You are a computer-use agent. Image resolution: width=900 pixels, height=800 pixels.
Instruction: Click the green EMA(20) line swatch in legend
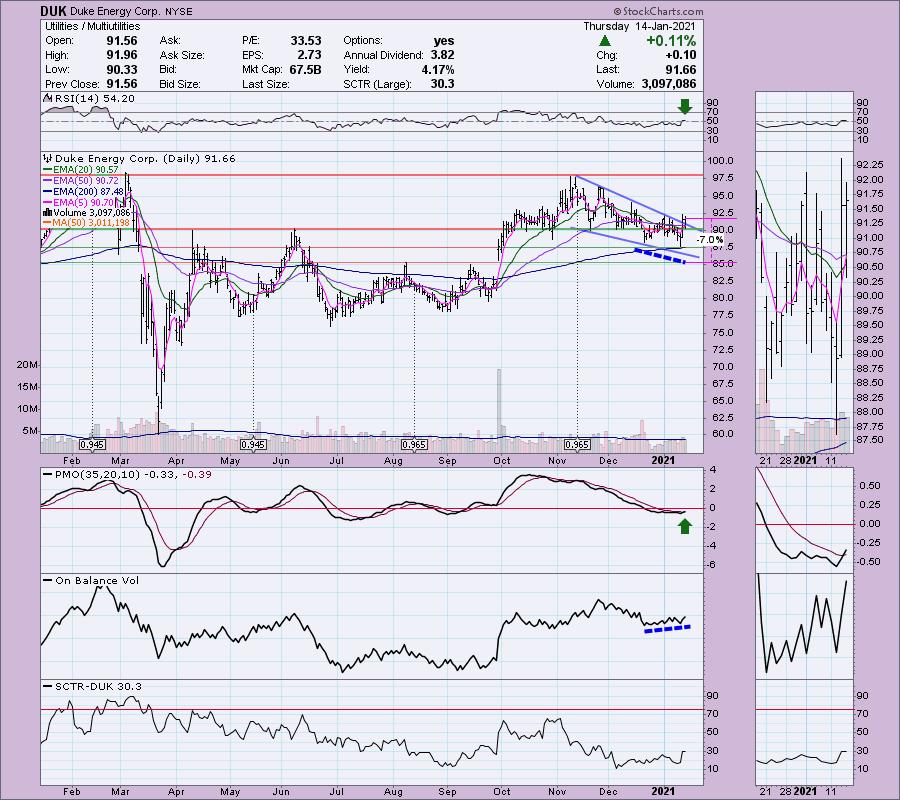point(48,170)
